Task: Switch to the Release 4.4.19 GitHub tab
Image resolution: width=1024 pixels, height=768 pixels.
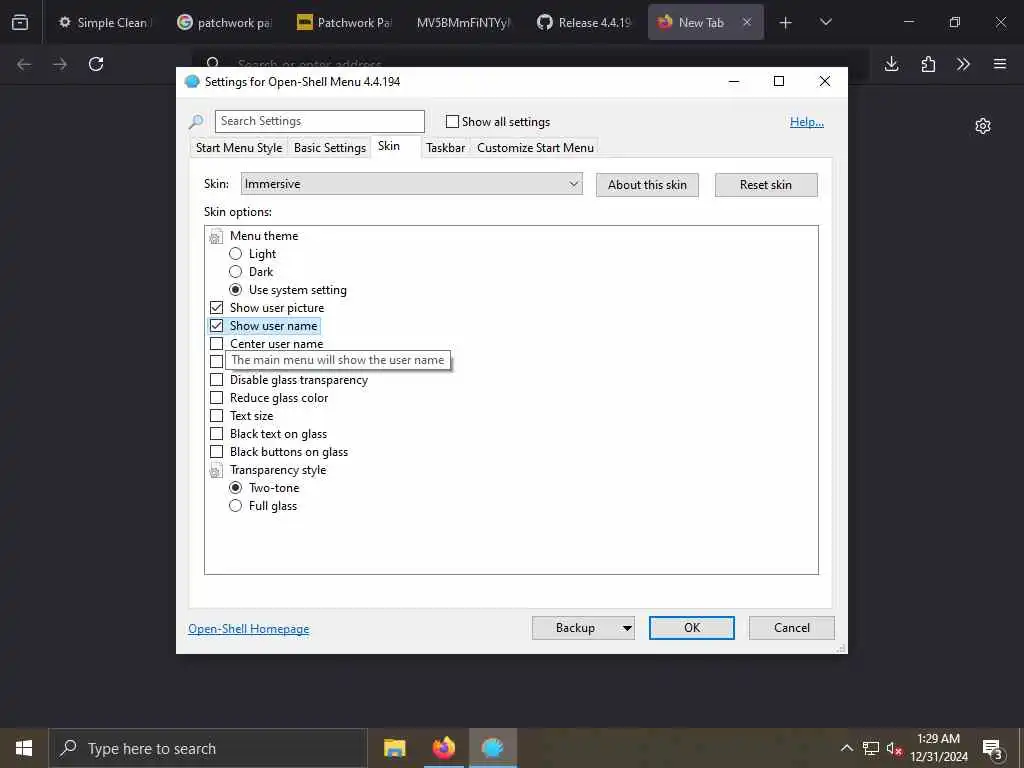Action: [x=584, y=22]
